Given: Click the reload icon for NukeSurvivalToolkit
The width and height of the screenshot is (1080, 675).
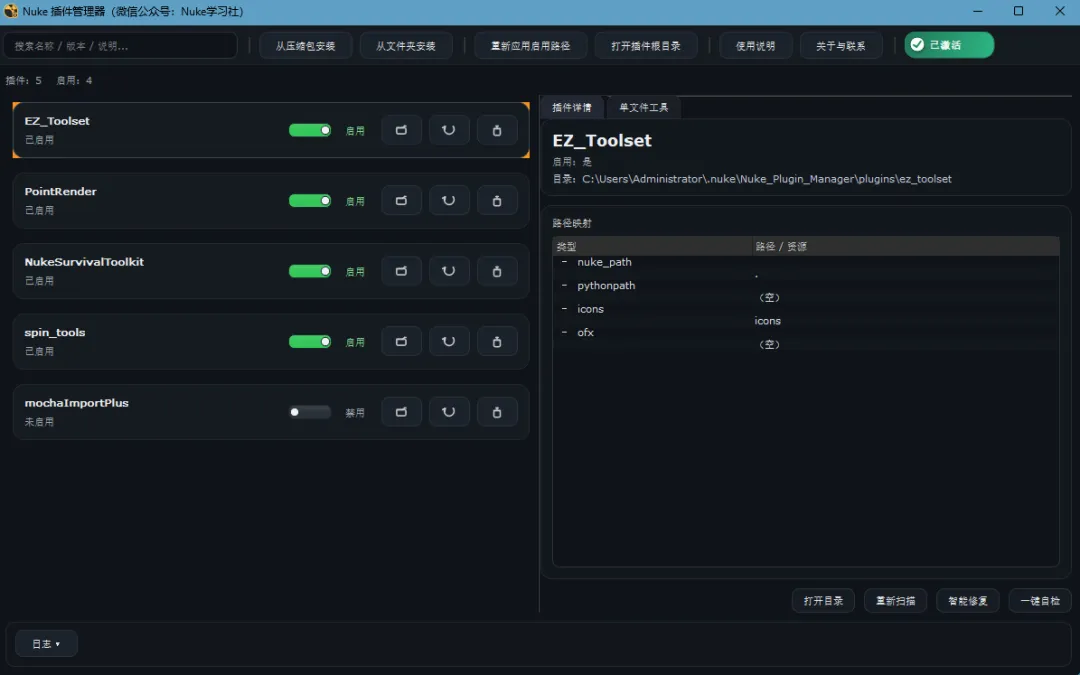Looking at the screenshot, I should (x=449, y=271).
